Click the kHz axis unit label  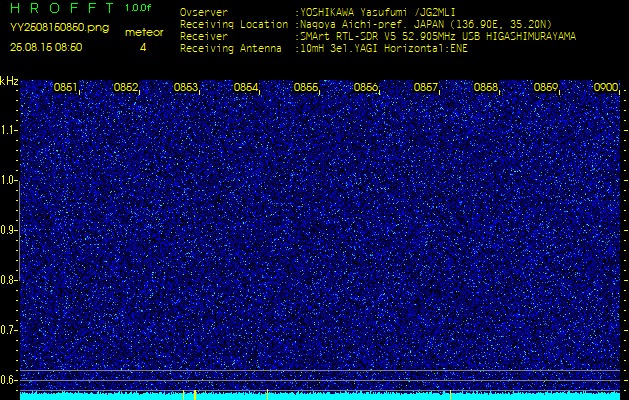coord(9,81)
